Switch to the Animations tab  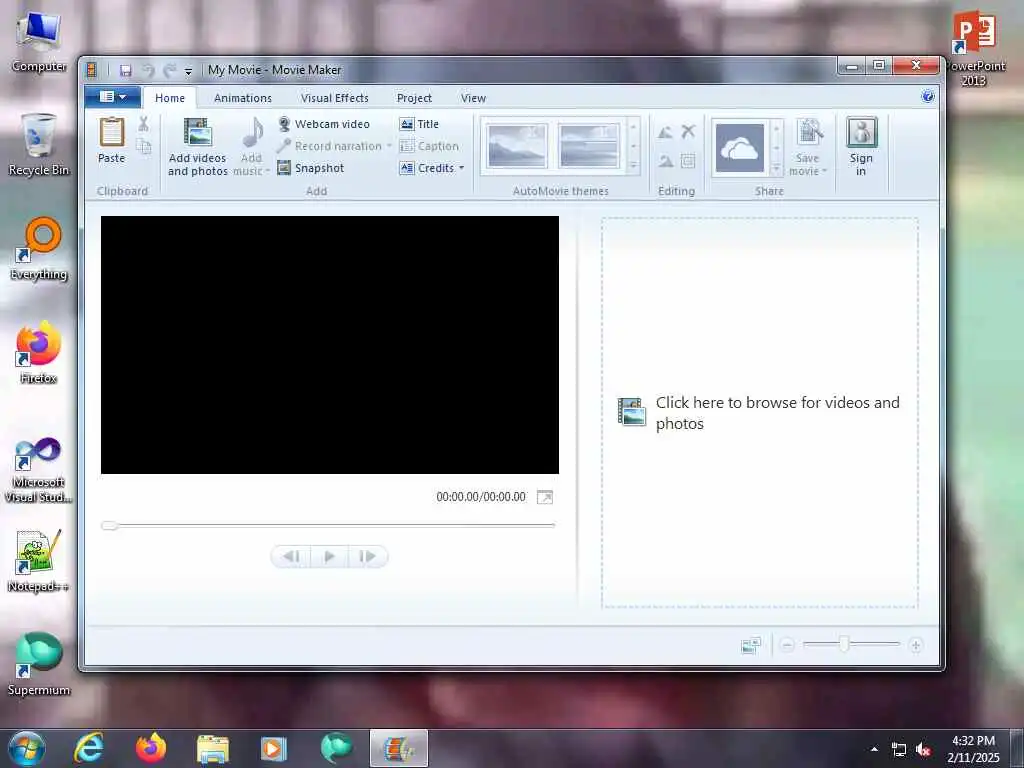point(243,98)
